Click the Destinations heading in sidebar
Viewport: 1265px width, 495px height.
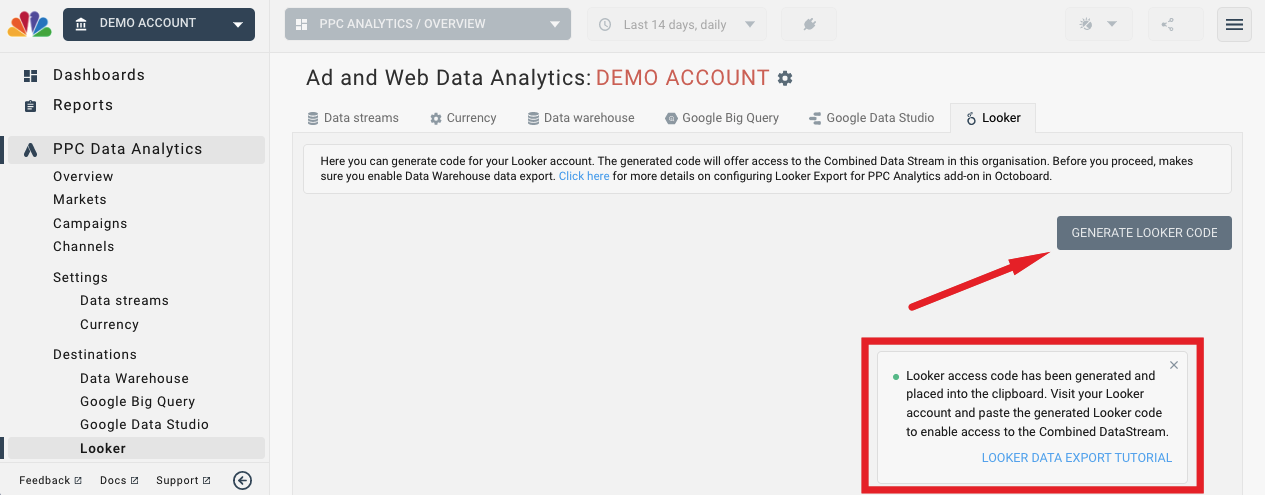click(x=95, y=354)
